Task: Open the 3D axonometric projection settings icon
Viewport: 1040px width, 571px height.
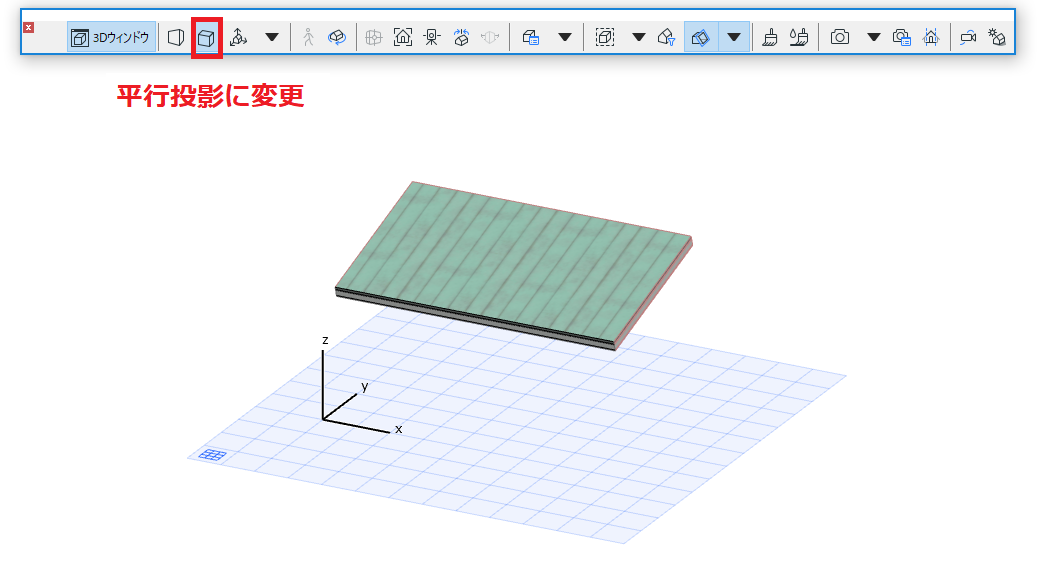Action: 239,37
